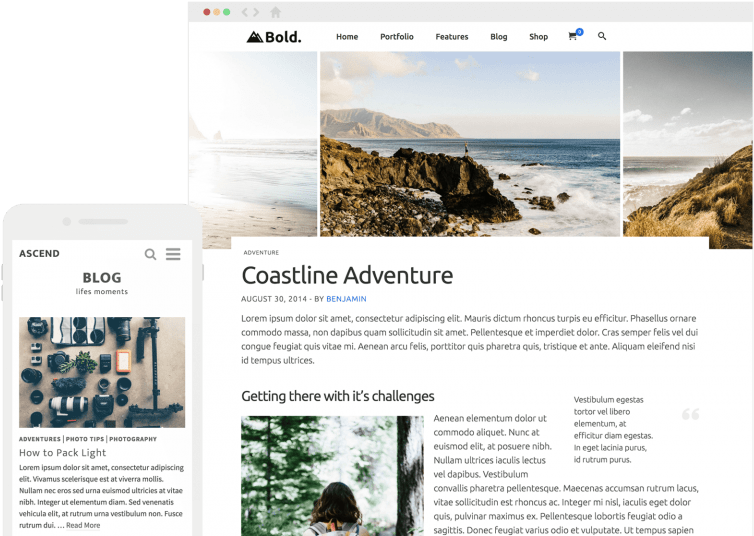Select the ADVENTURES category on mobile
The width and height of the screenshot is (754, 536).
coord(40,439)
